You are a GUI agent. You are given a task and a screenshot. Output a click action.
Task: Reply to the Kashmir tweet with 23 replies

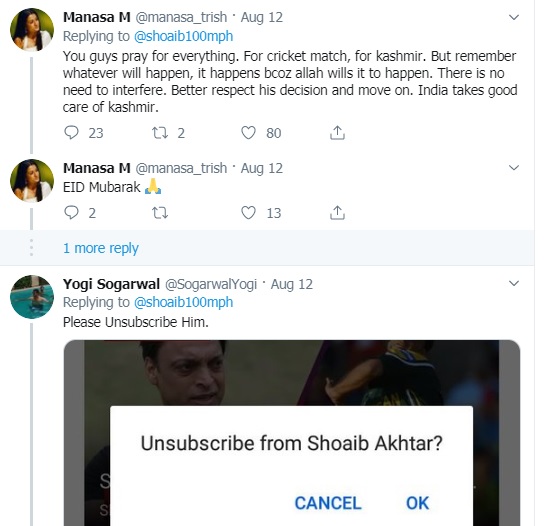pos(71,133)
